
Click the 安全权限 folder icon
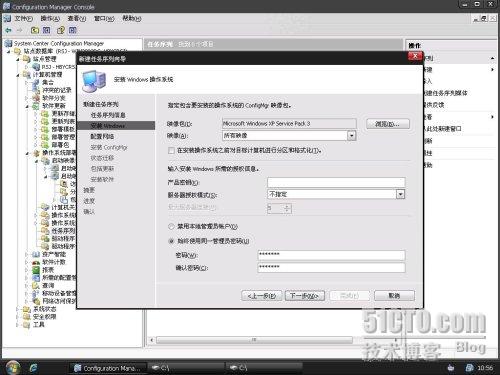point(27,317)
